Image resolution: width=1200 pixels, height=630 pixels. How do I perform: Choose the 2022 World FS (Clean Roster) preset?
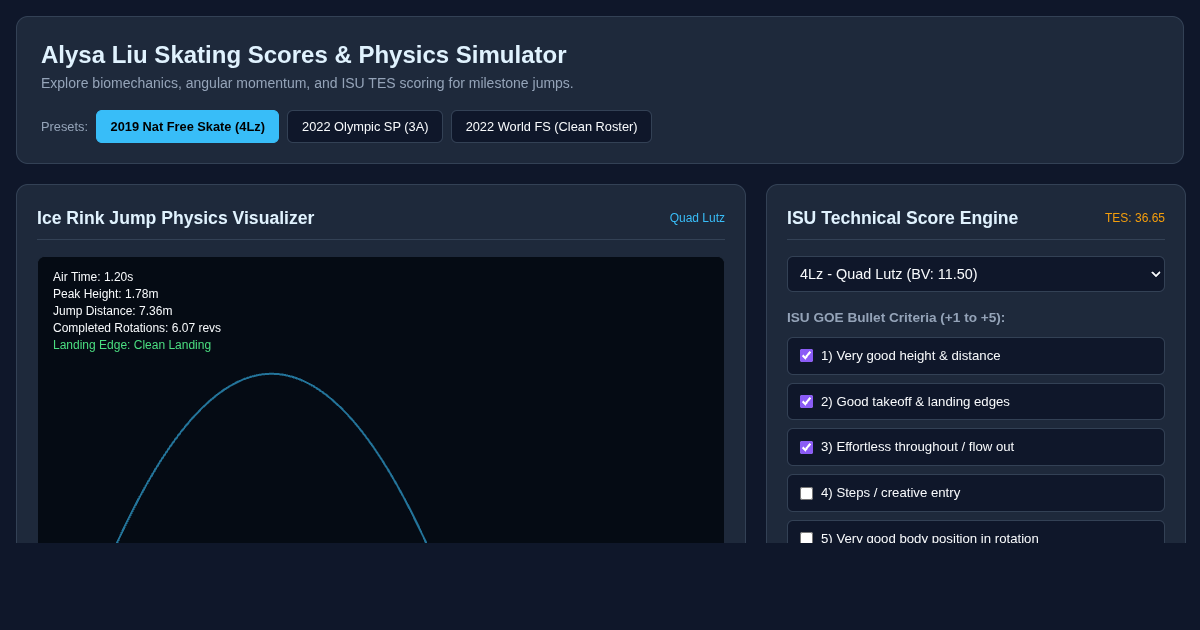click(x=551, y=126)
